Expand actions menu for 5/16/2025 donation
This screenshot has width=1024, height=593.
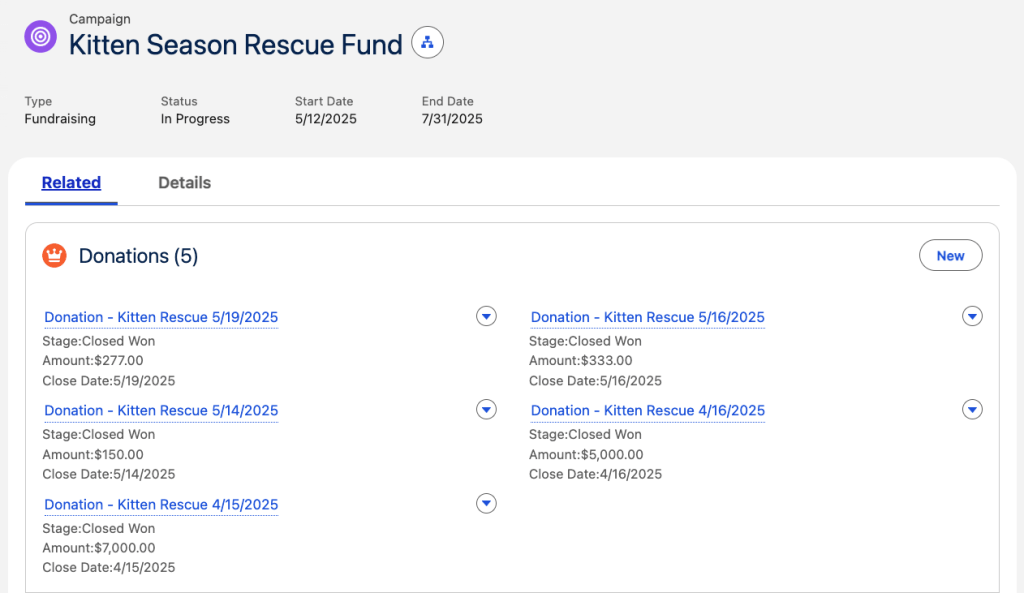click(972, 316)
